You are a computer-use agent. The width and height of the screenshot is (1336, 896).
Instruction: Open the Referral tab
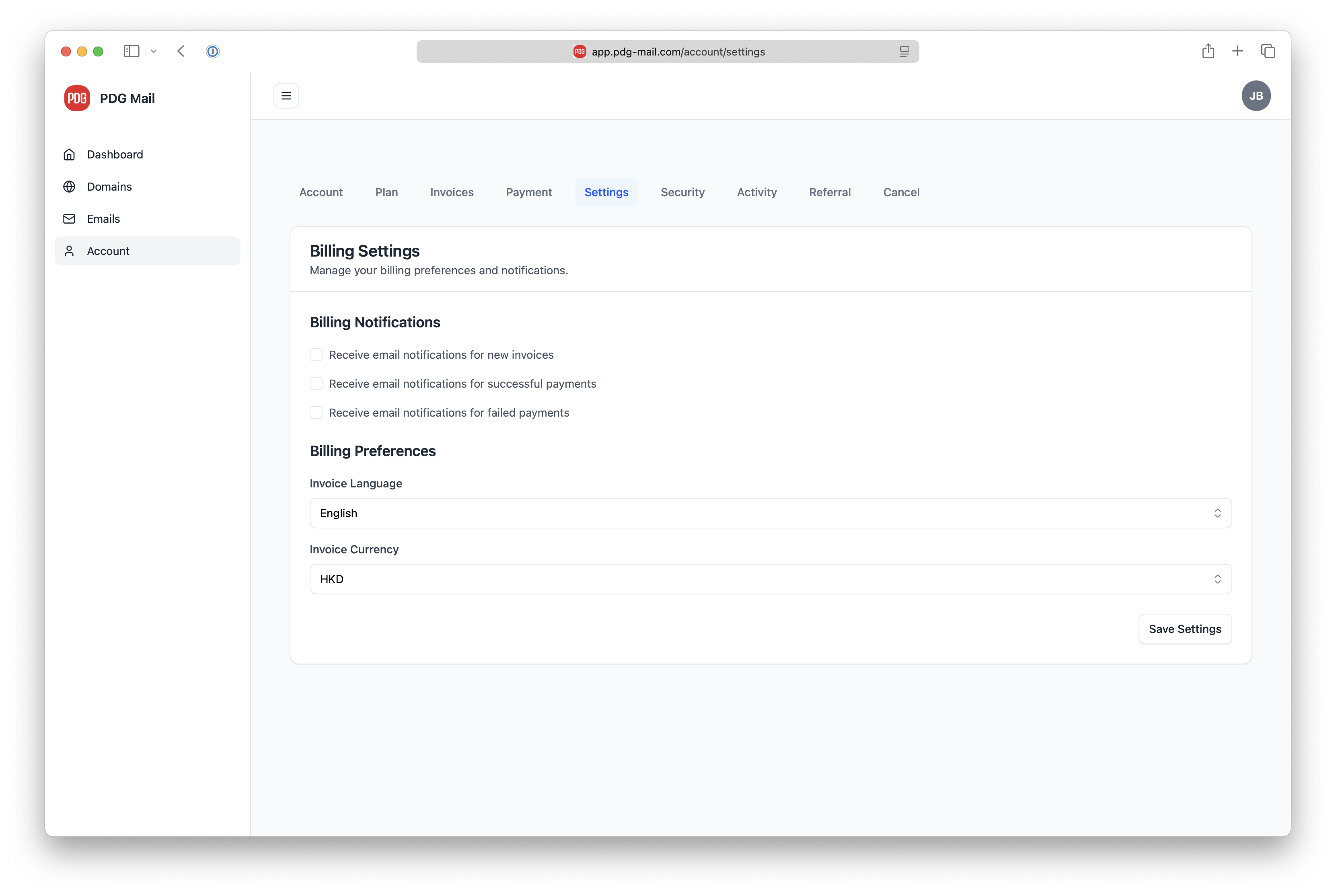830,192
